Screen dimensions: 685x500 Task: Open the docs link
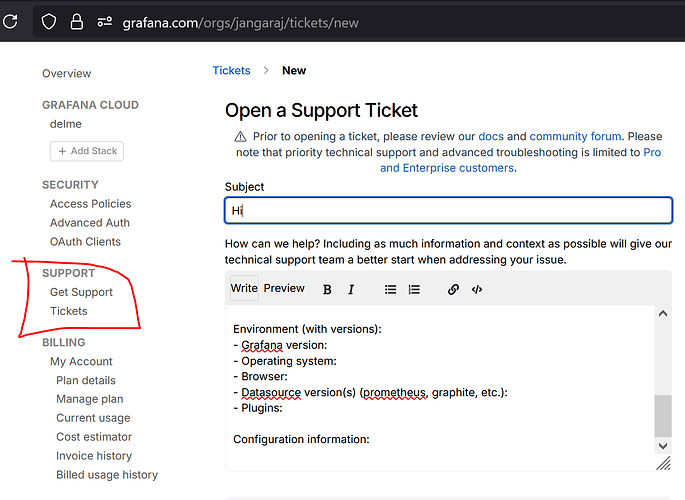(x=491, y=136)
